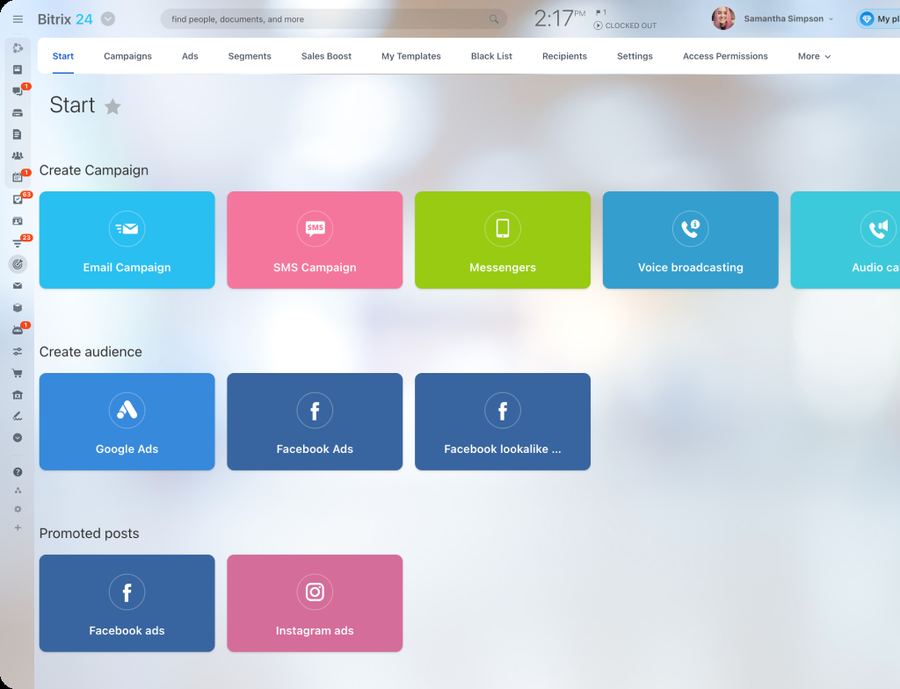Image resolution: width=900 pixels, height=689 pixels.
Task: Toggle the hamburger menu to collapse the sidebar
Action: pyautogui.click(x=17, y=19)
